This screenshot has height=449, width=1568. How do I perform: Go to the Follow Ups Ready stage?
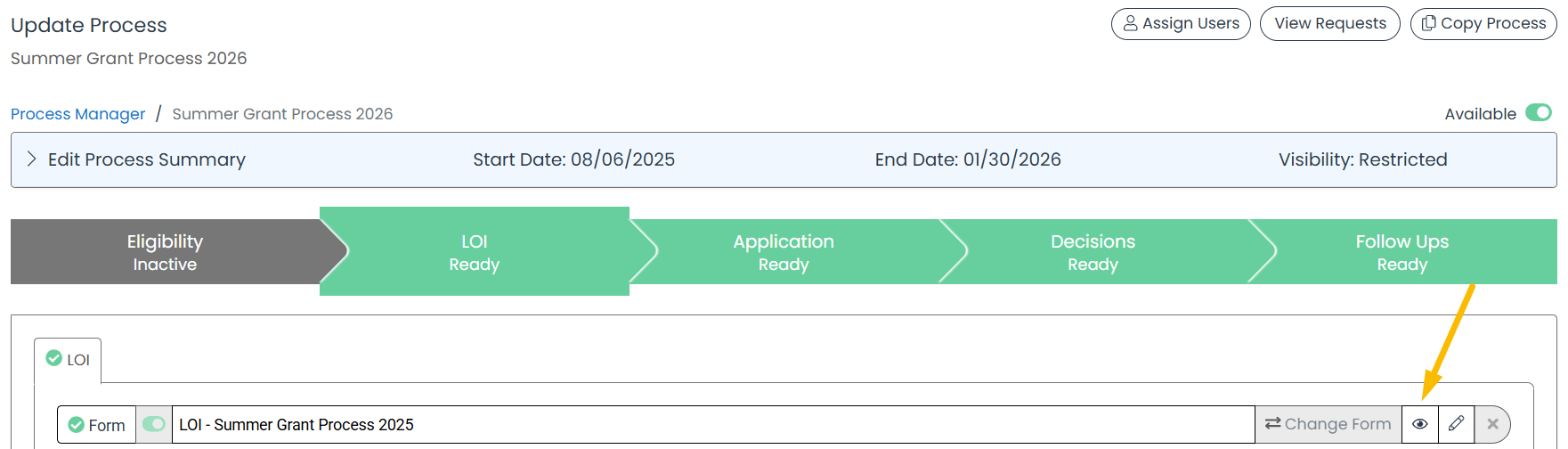(1402, 252)
